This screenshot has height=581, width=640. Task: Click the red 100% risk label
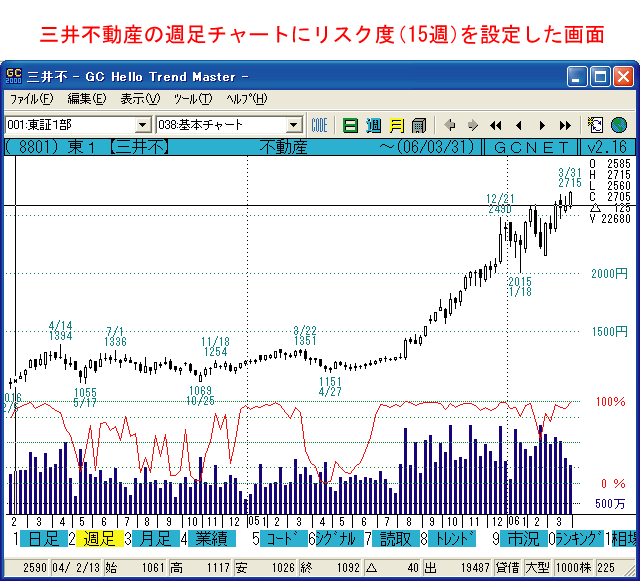click(x=611, y=402)
